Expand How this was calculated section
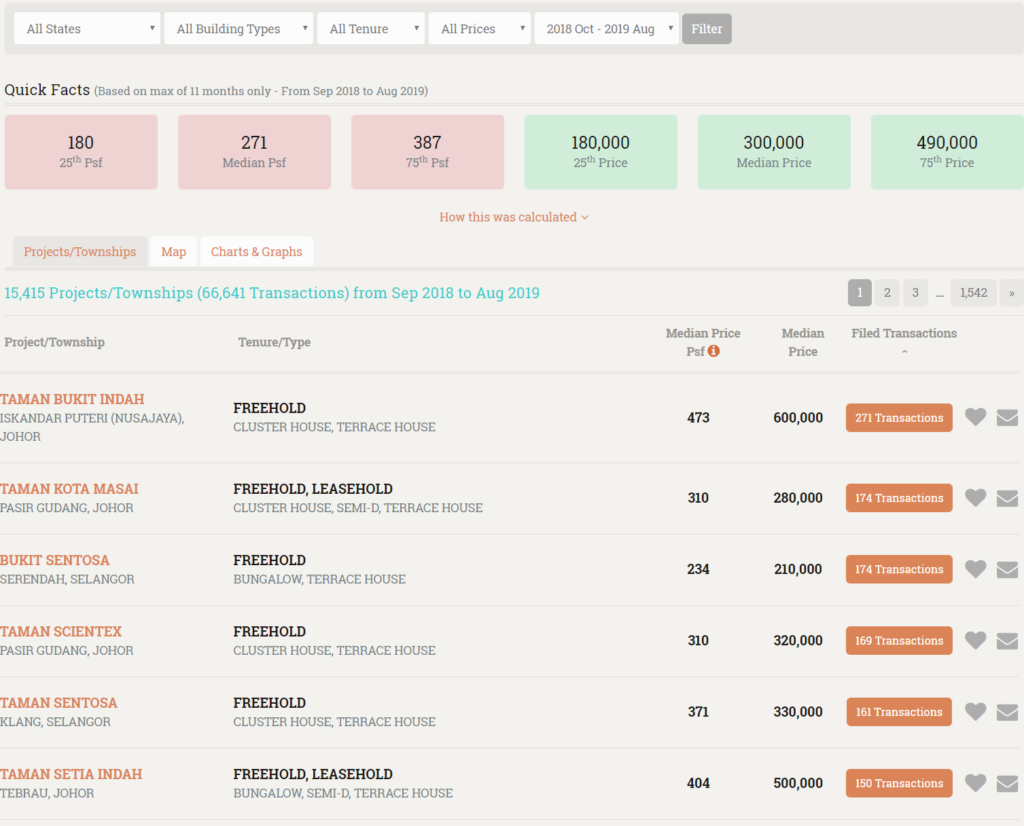 point(514,217)
